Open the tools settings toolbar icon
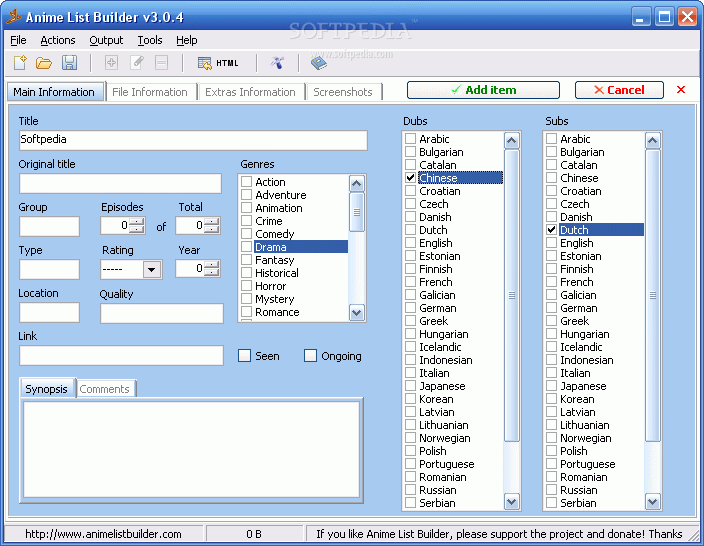The height and width of the screenshot is (546, 704). point(277,63)
